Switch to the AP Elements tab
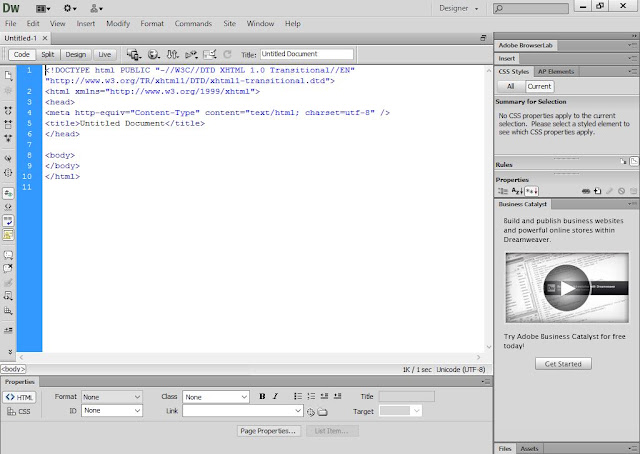The height and width of the screenshot is (454, 640). click(556, 71)
